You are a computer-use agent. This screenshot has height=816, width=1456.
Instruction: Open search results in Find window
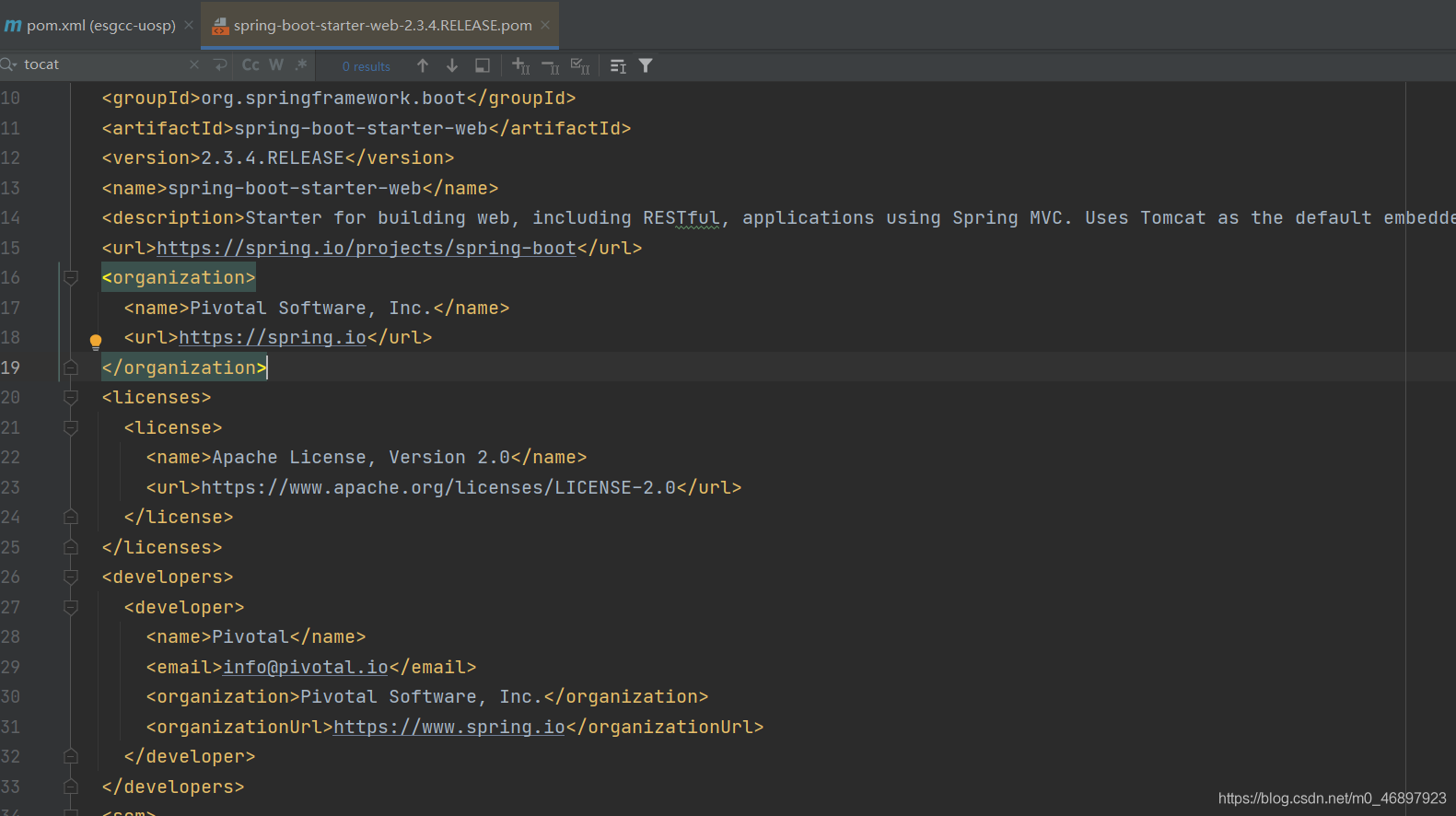(483, 65)
